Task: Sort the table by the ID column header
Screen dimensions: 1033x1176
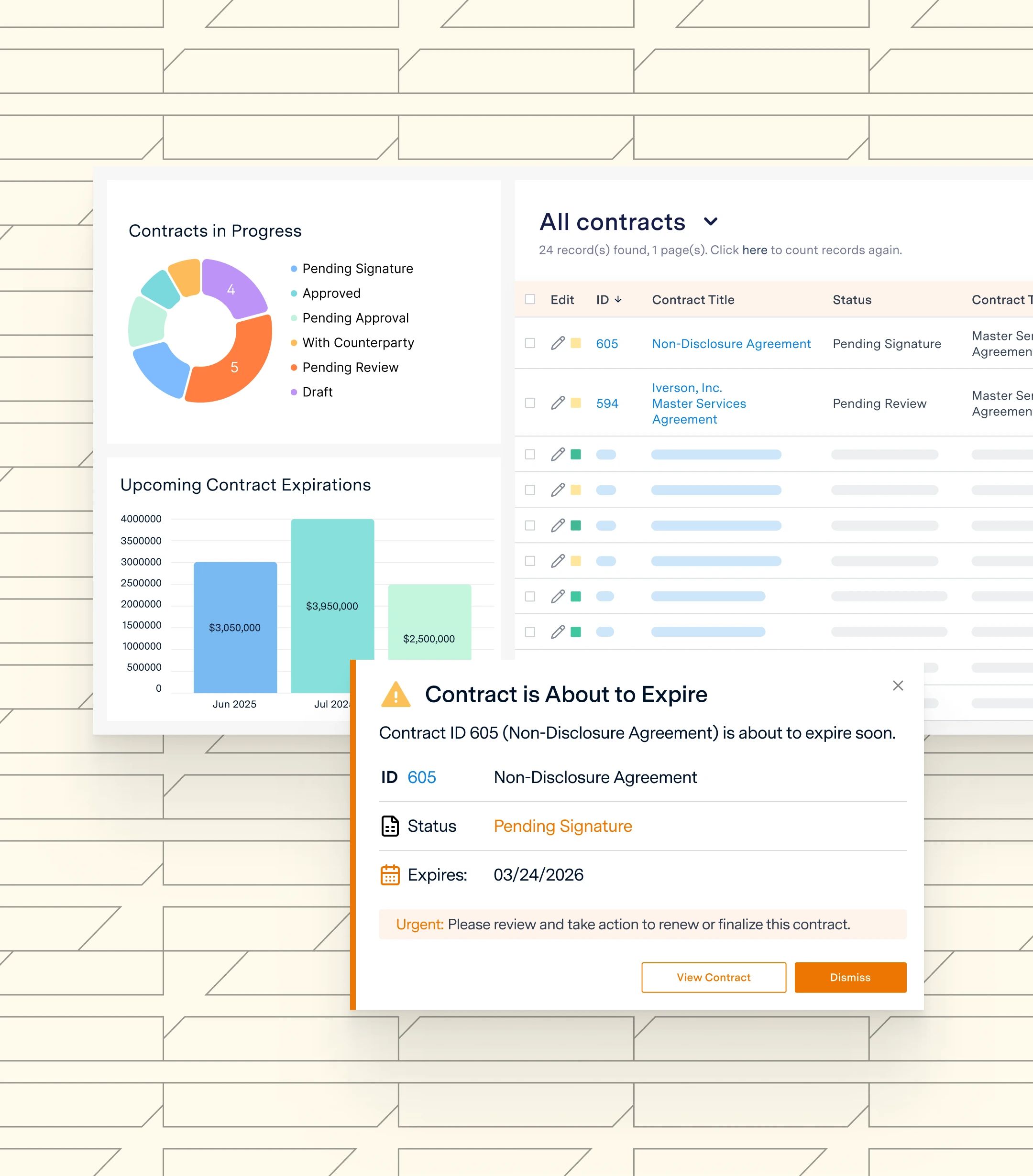Action: point(603,300)
